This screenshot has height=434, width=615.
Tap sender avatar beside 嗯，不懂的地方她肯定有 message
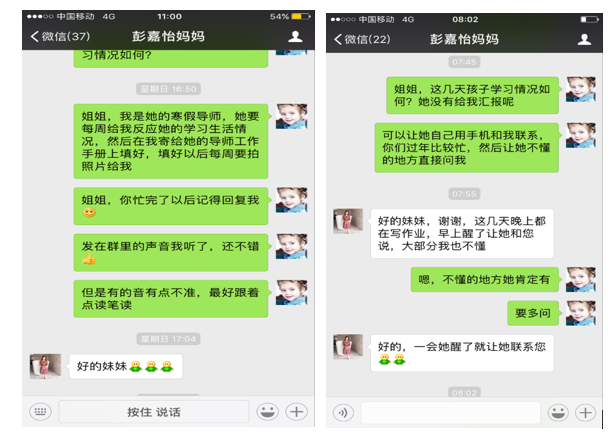coord(581,280)
